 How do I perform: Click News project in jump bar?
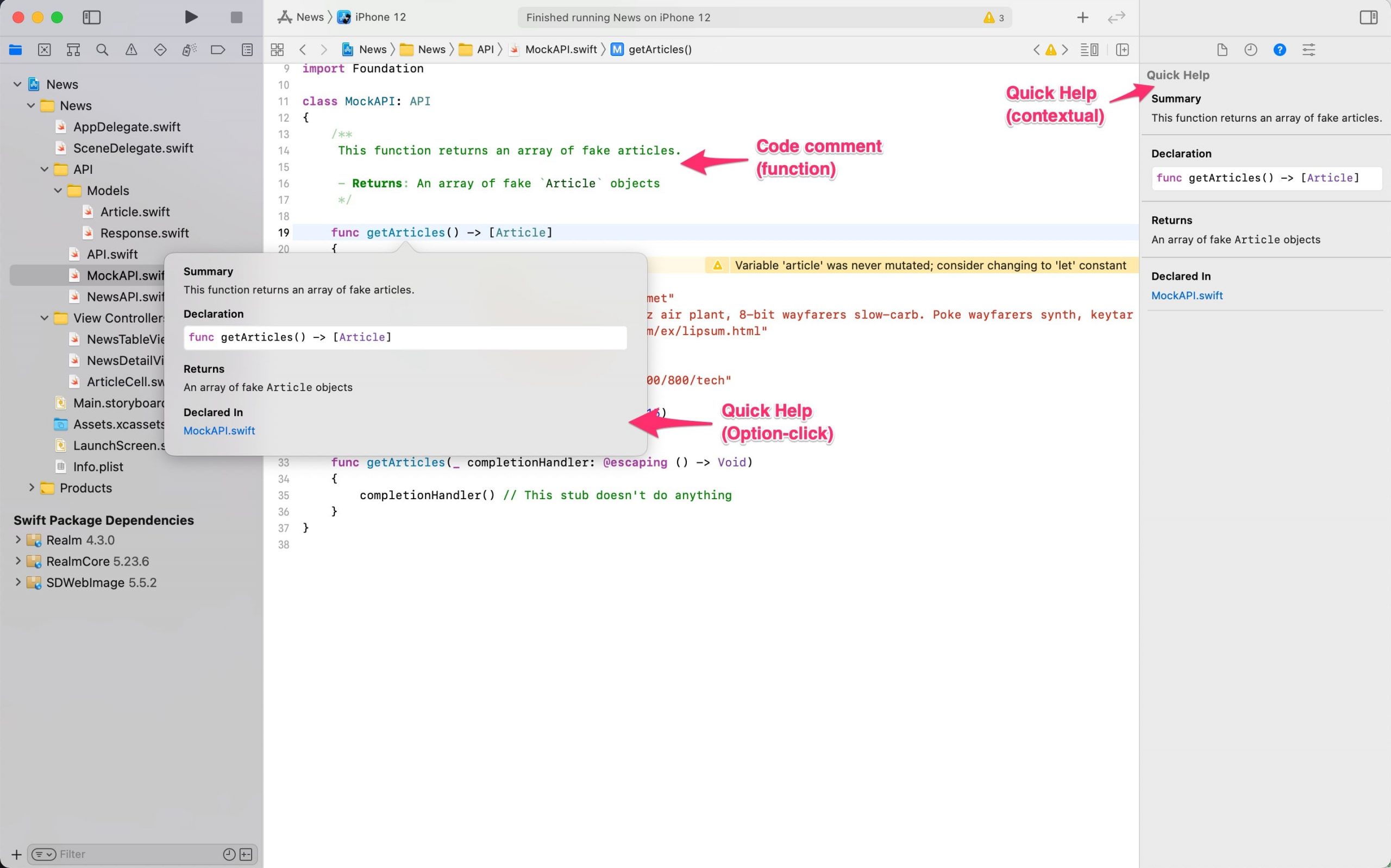pyautogui.click(x=364, y=50)
